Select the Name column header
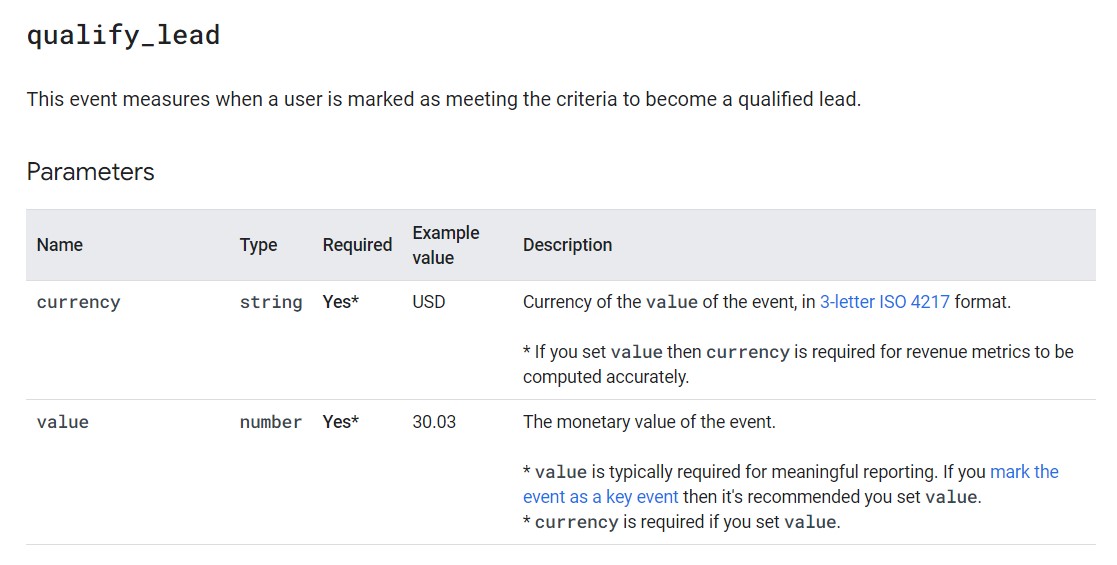This screenshot has height=565, width=1117. click(60, 245)
